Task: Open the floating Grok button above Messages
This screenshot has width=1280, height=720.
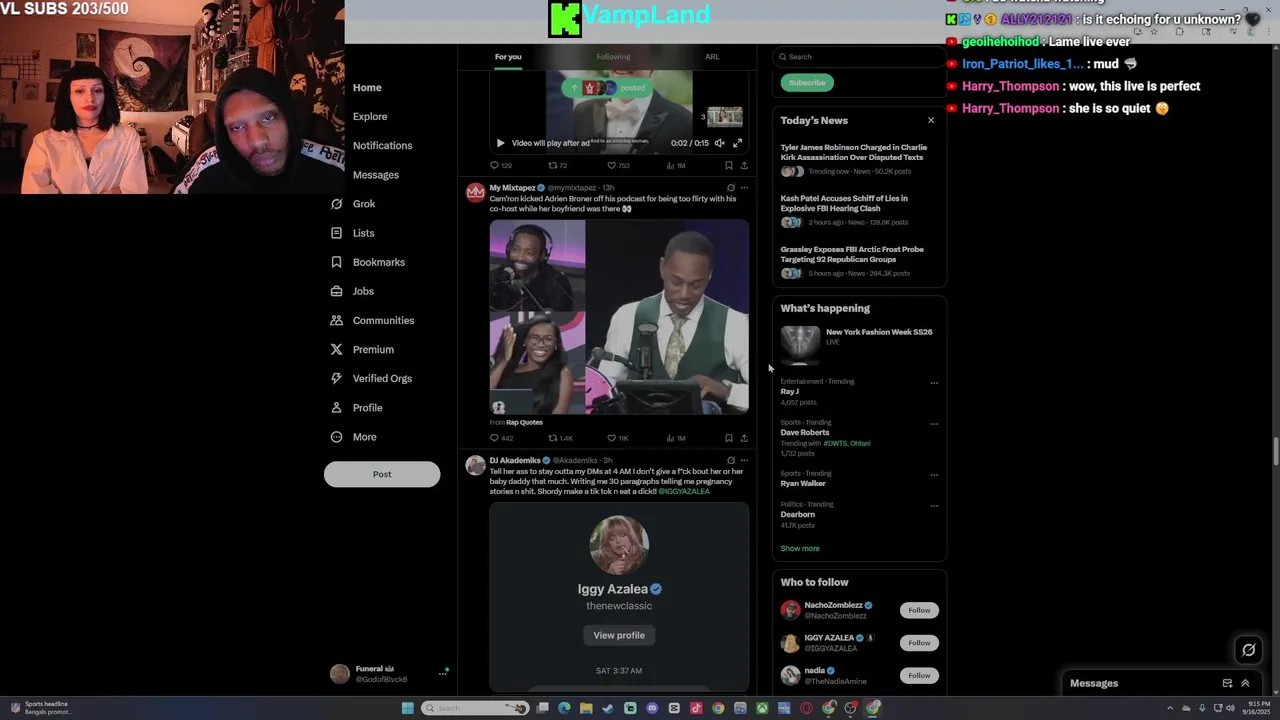Action: click(1248, 650)
